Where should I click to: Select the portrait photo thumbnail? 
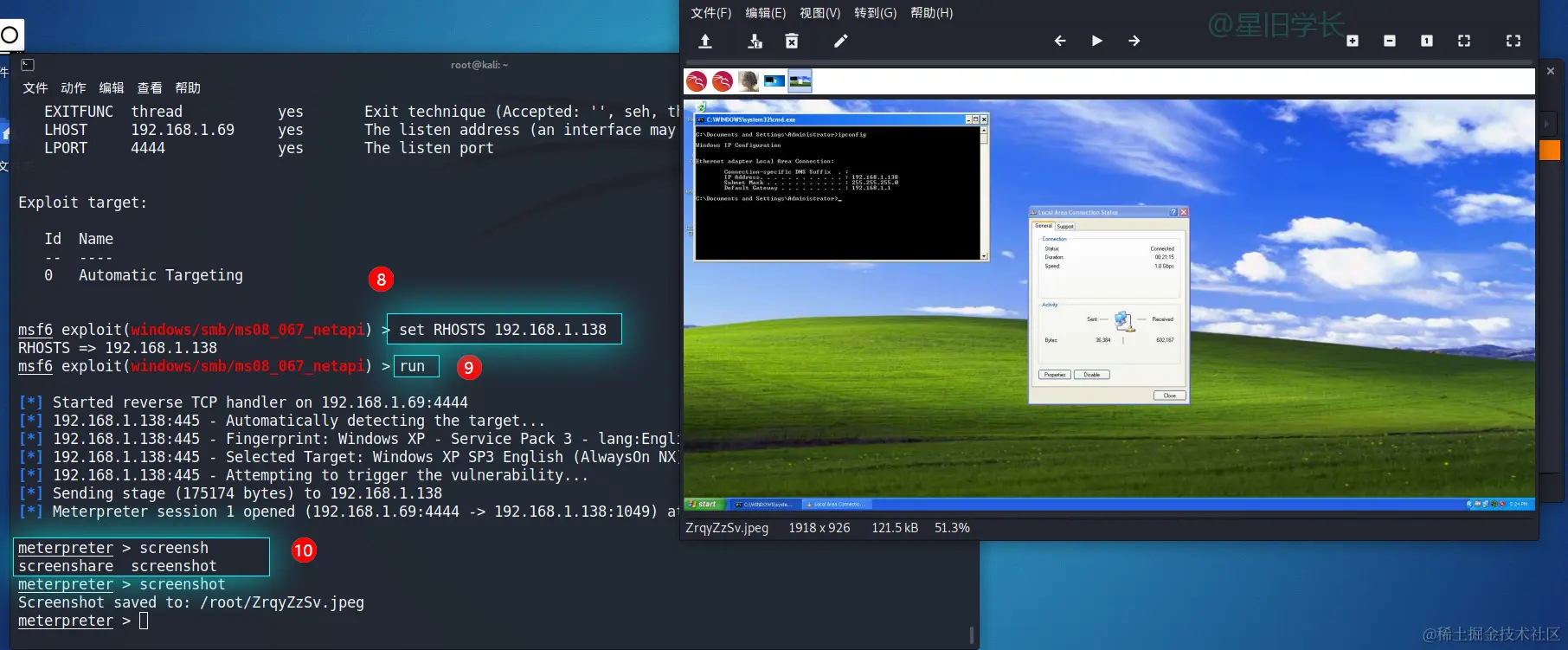tap(749, 81)
